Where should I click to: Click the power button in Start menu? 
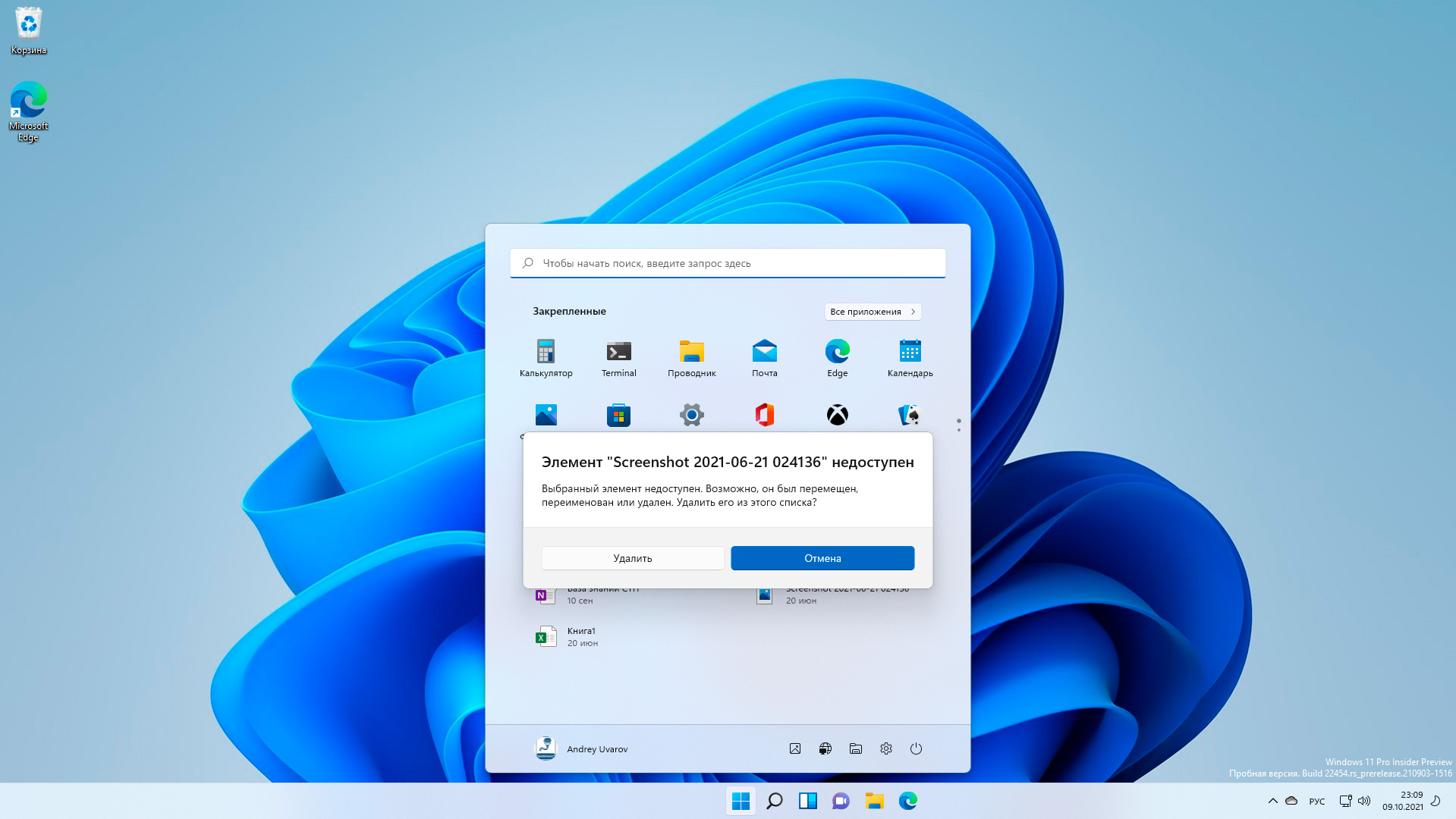(x=916, y=748)
